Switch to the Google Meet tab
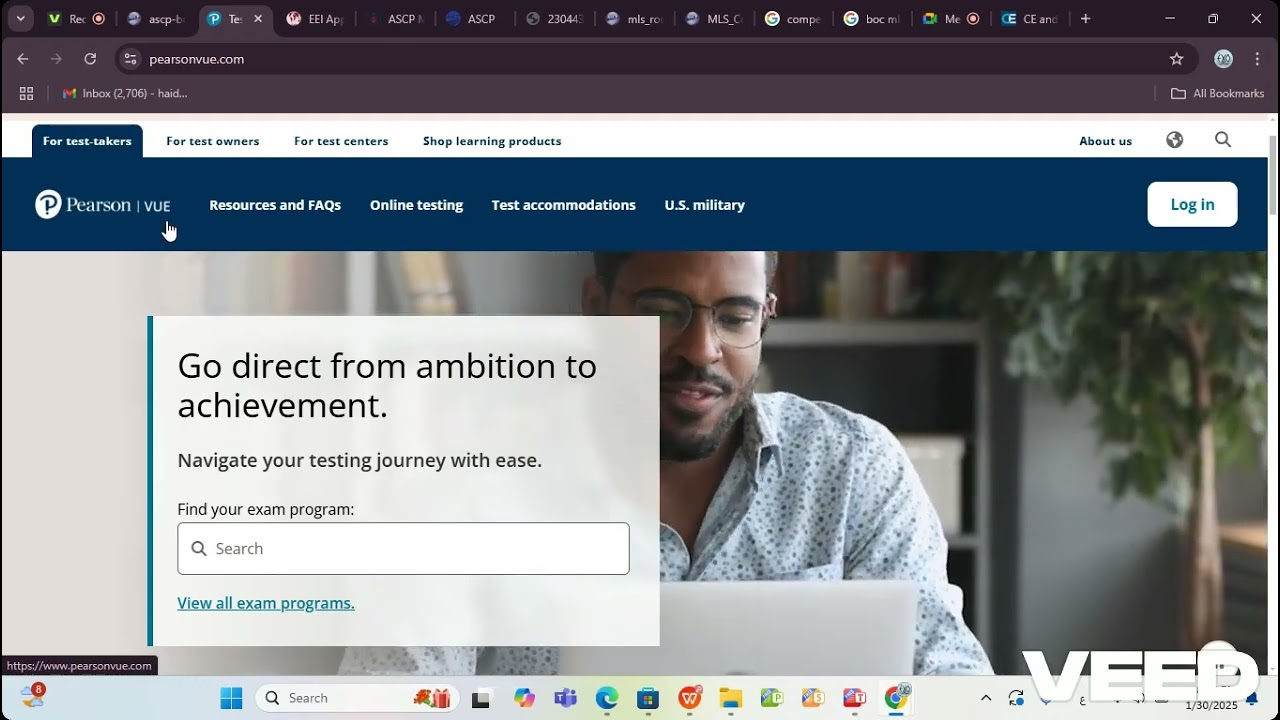The width and height of the screenshot is (1280, 720). pos(951,18)
